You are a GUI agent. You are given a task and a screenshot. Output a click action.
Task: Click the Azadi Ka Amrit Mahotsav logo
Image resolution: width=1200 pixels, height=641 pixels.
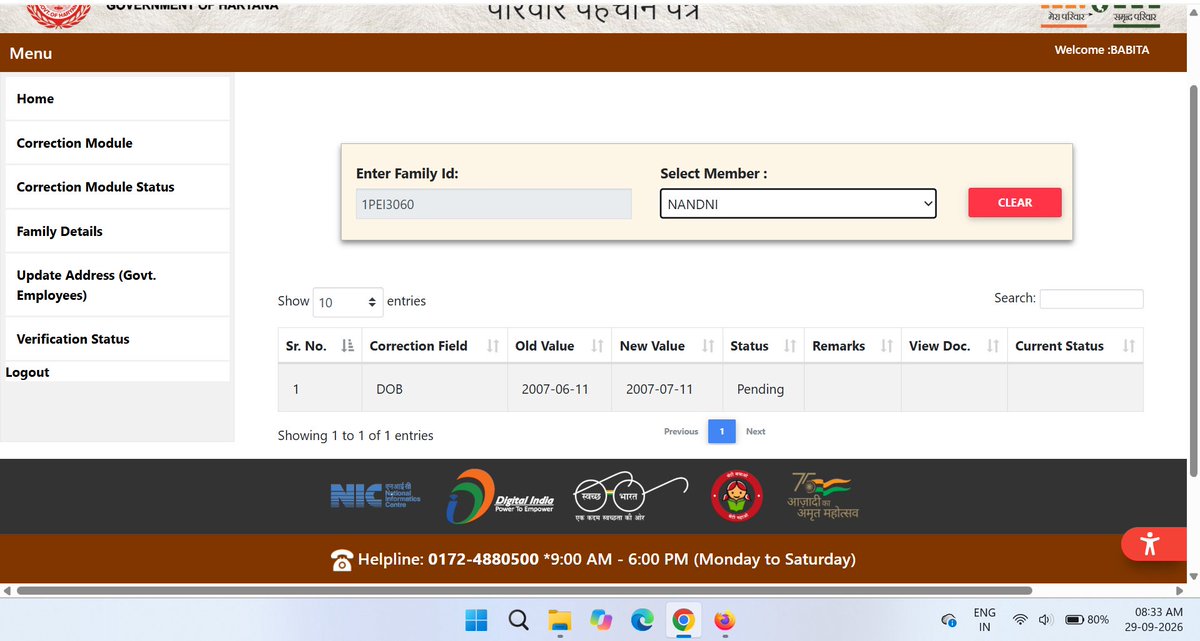click(825, 495)
